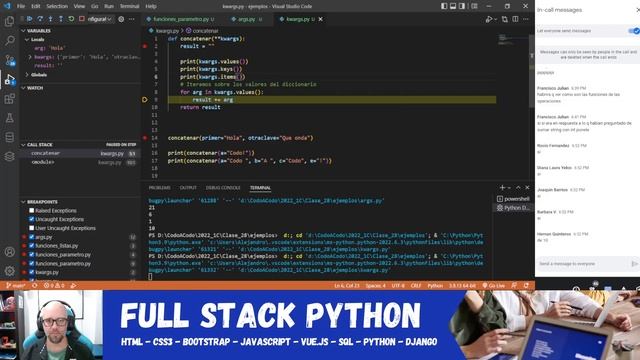Uncheck the args.py breakpoint checkbox
Viewport: 640px width, 360px height.
31,237
